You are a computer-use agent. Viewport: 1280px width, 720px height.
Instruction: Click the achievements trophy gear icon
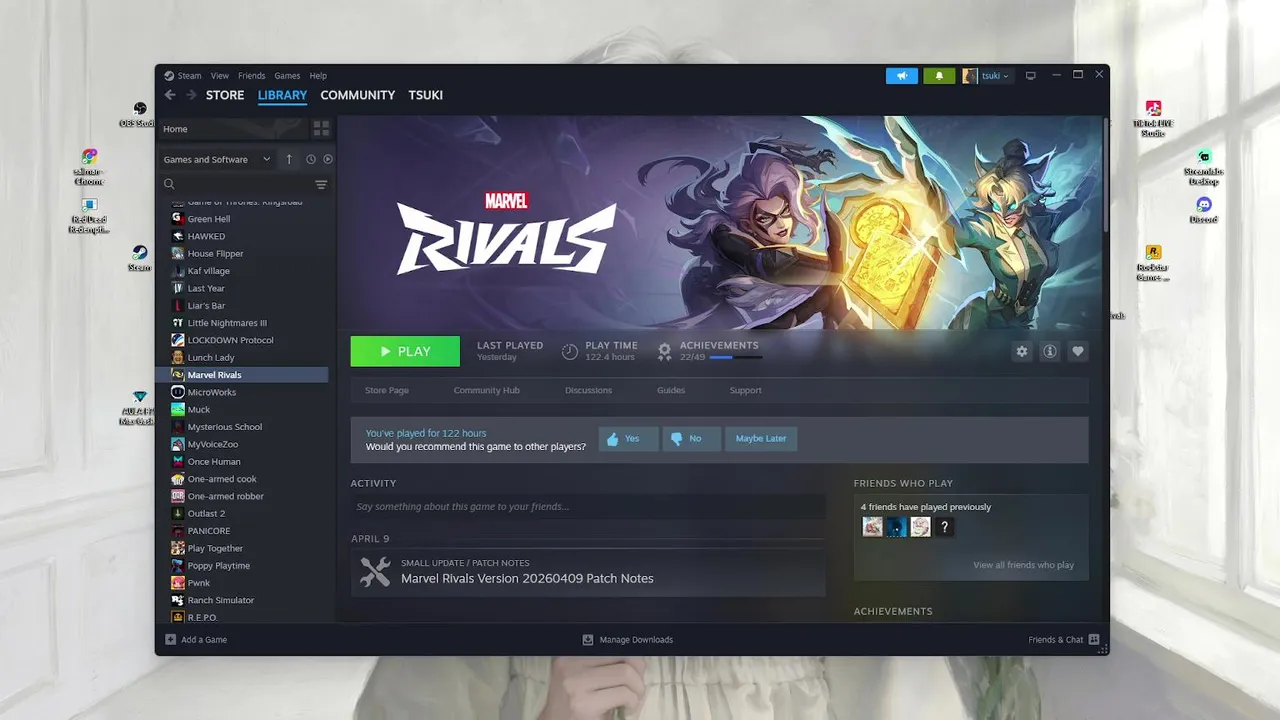665,352
